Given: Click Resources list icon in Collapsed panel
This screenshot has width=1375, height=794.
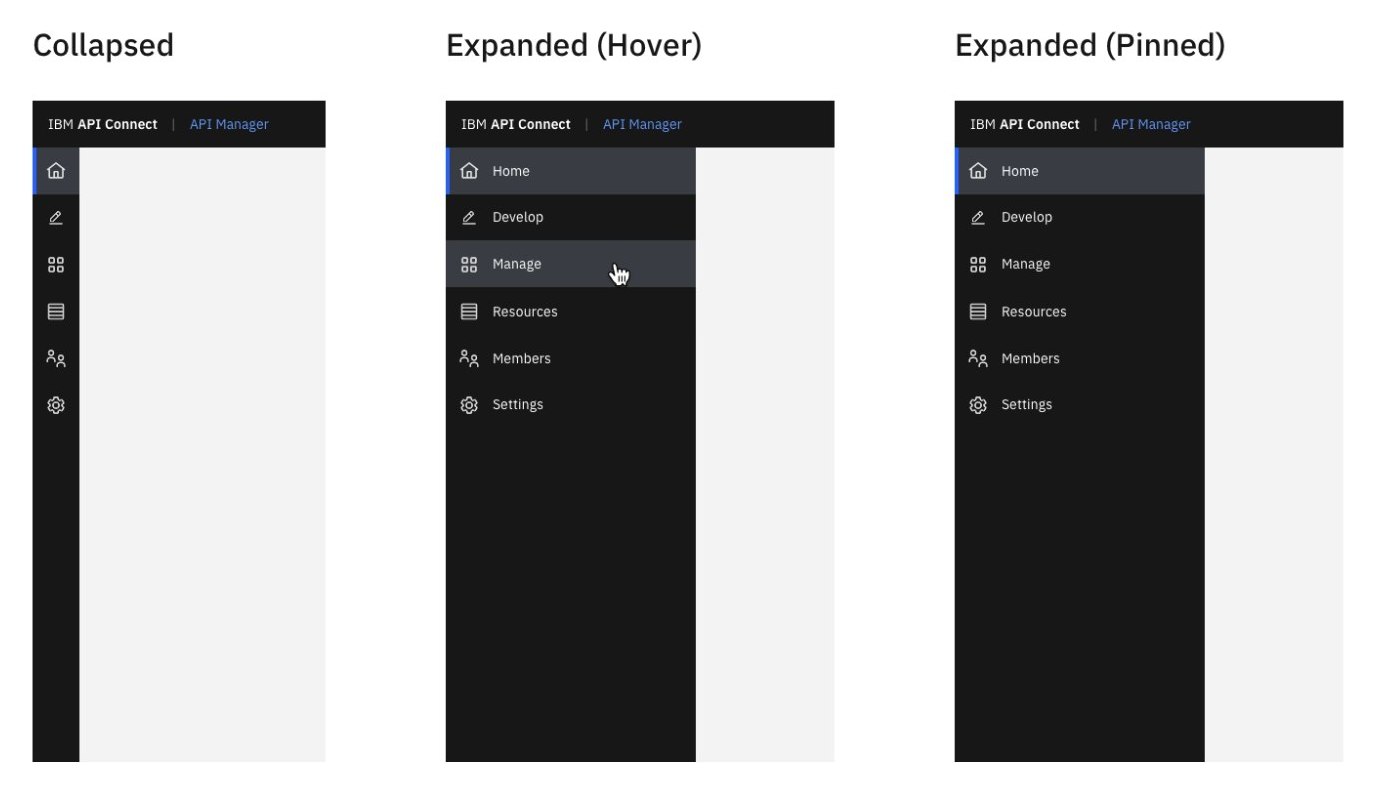Looking at the screenshot, I should [56, 312].
